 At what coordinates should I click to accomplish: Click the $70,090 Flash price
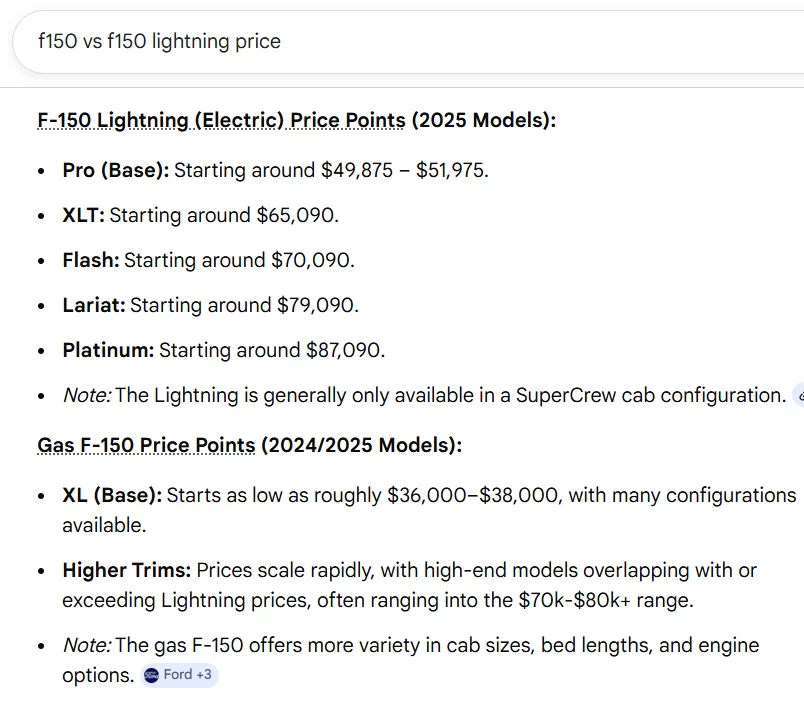tap(312, 260)
